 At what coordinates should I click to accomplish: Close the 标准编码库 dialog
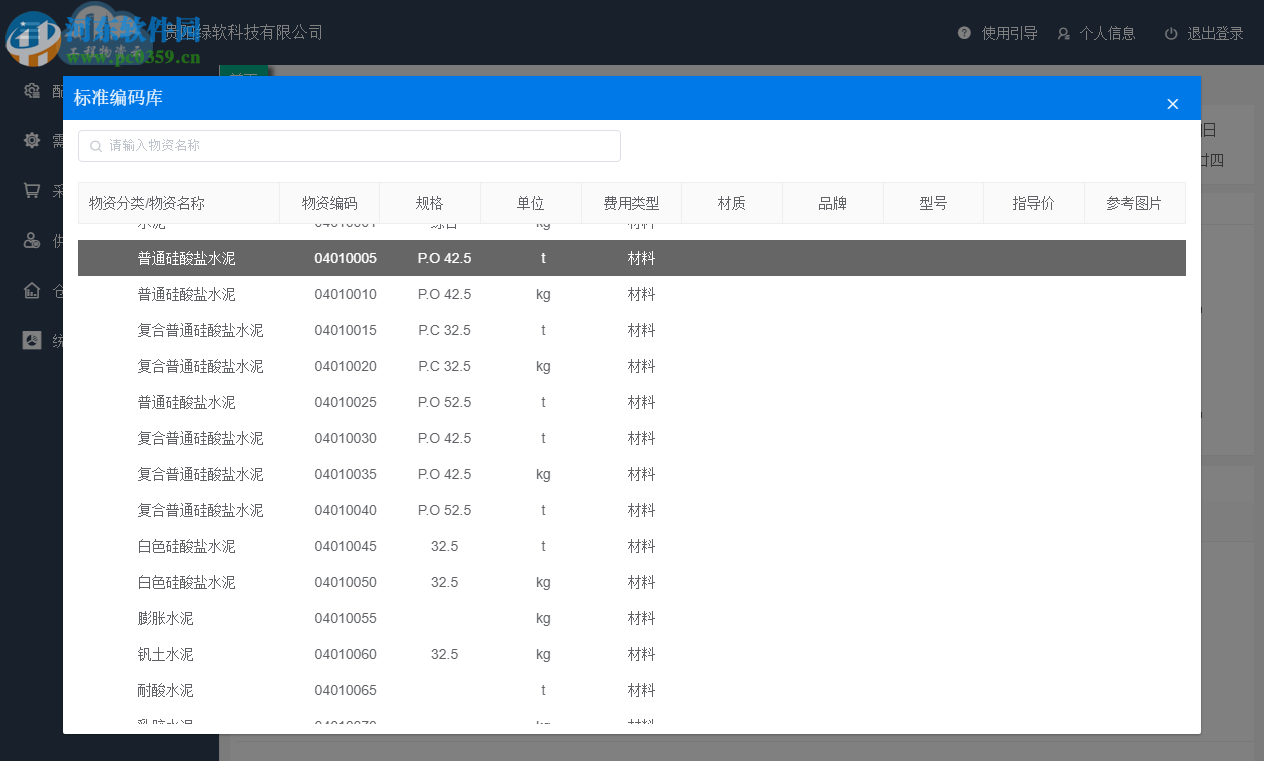pyautogui.click(x=1172, y=103)
